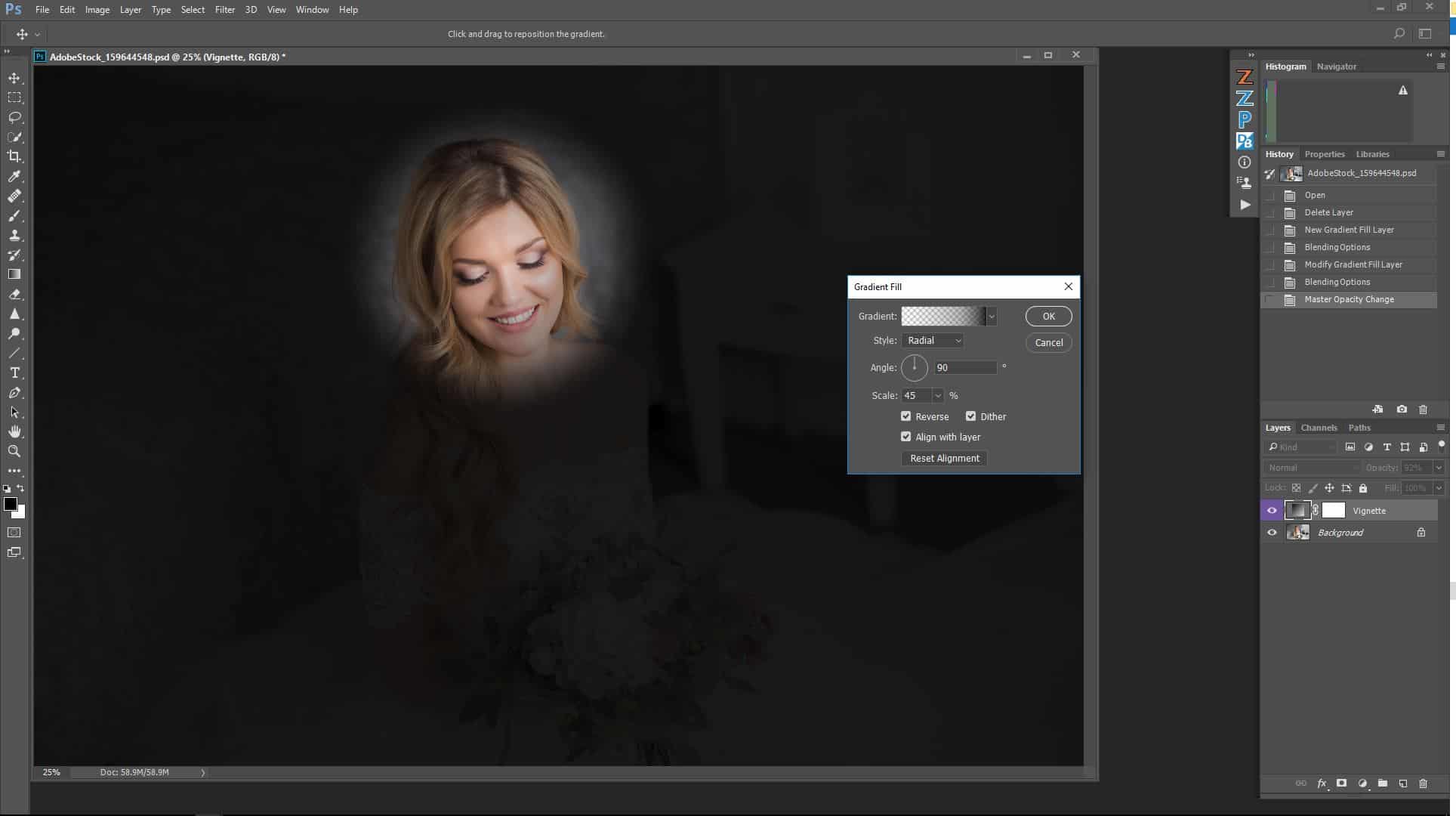Open the Style dropdown showing Radial
The height and width of the screenshot is (816, 1456).
933,340
